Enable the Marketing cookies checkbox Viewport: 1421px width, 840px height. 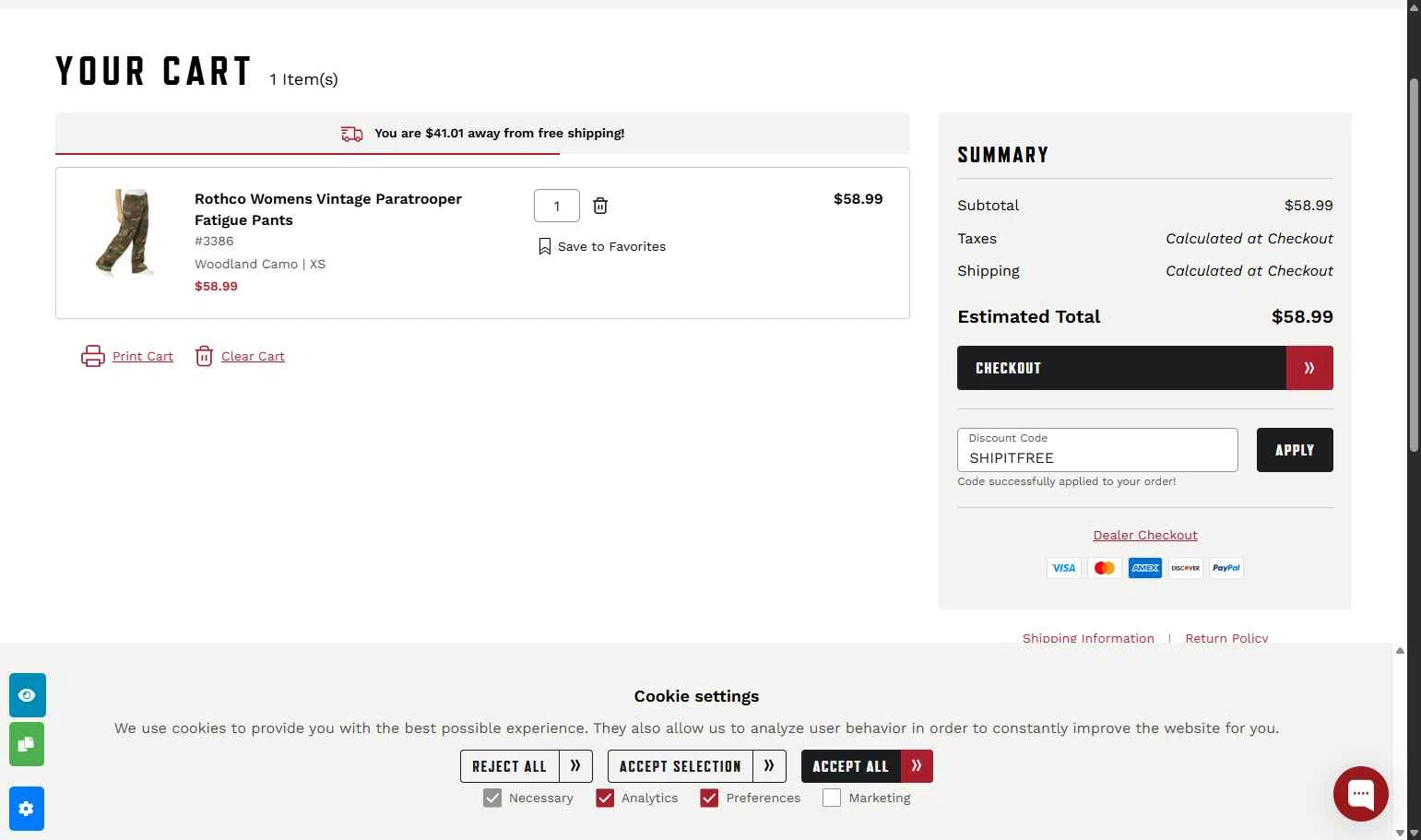coord(832,799)
